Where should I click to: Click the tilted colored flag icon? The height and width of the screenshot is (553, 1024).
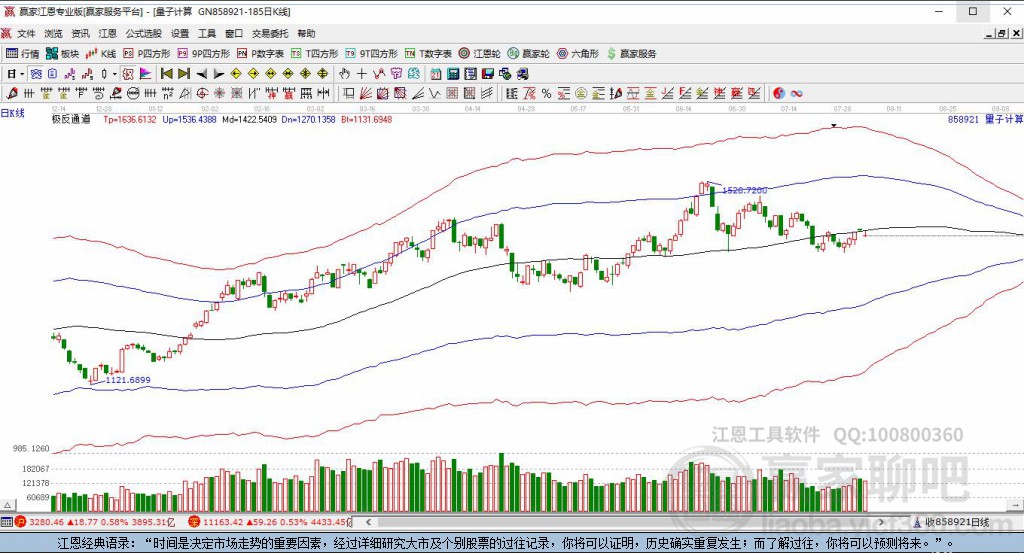pos(145,74)
